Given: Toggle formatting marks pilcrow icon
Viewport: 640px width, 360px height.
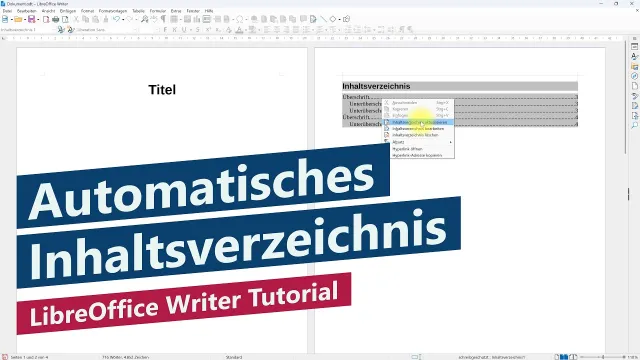Looking at the screenshot, I should [163, 19].
